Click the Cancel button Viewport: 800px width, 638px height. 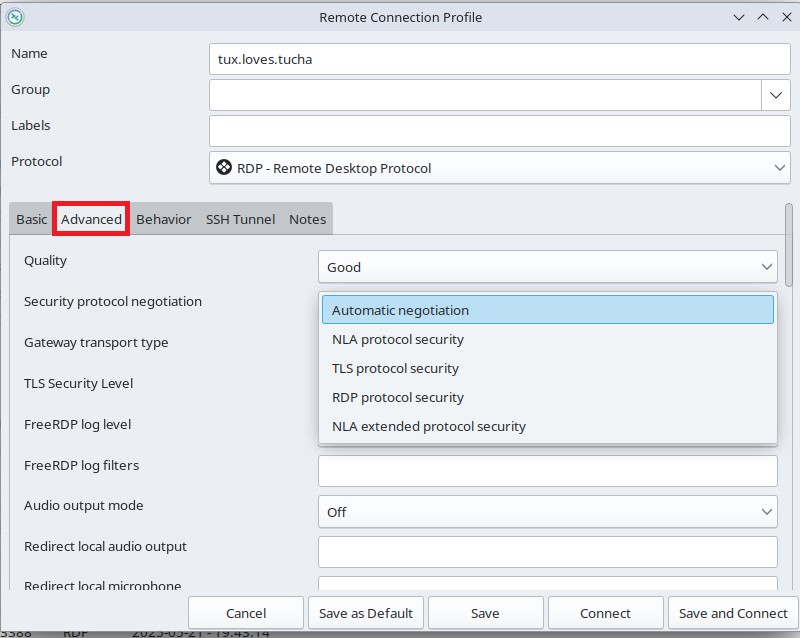coord(246,613)
